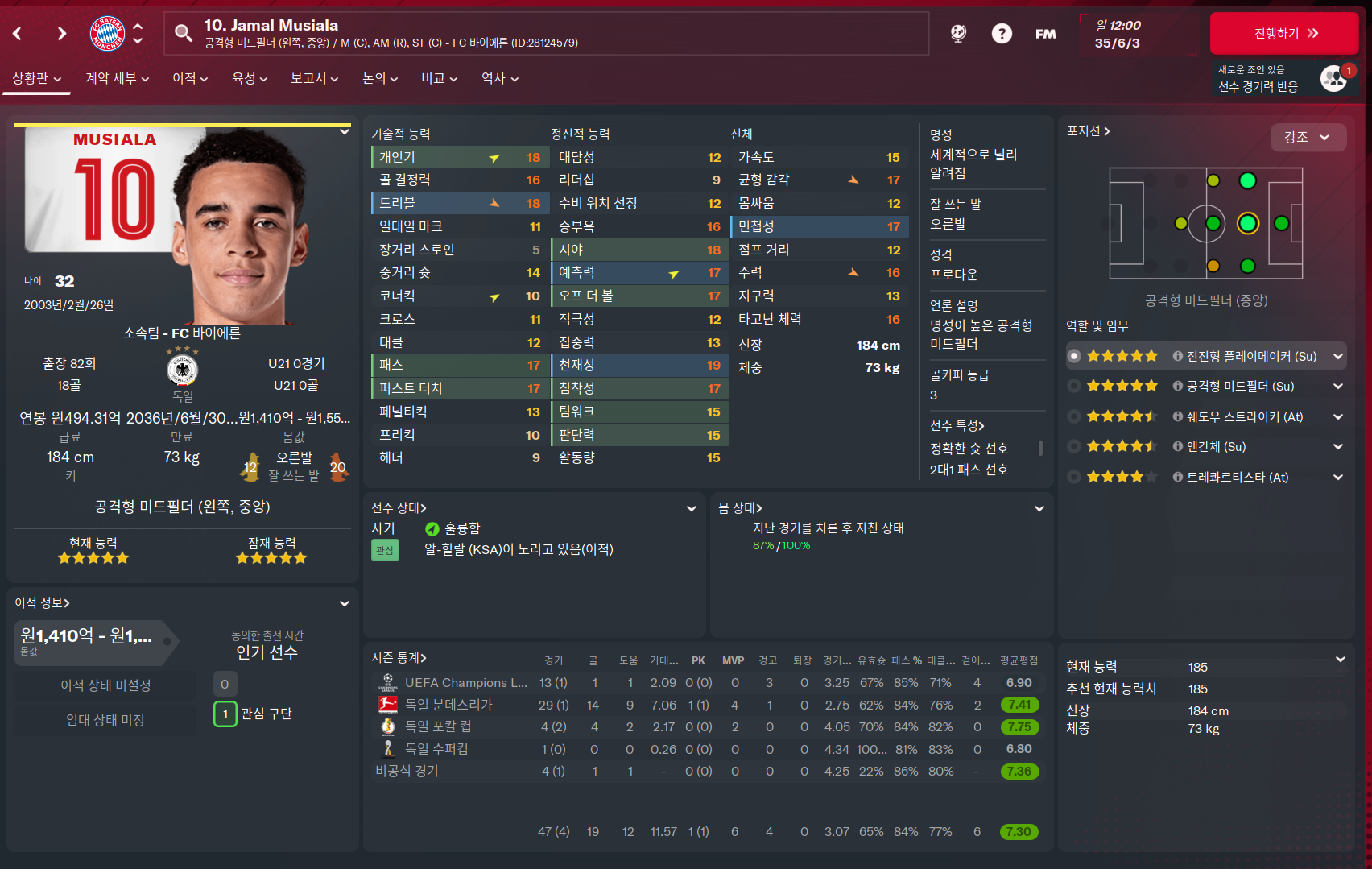
Task: Open the football world icon
Action: coord(958,33)
